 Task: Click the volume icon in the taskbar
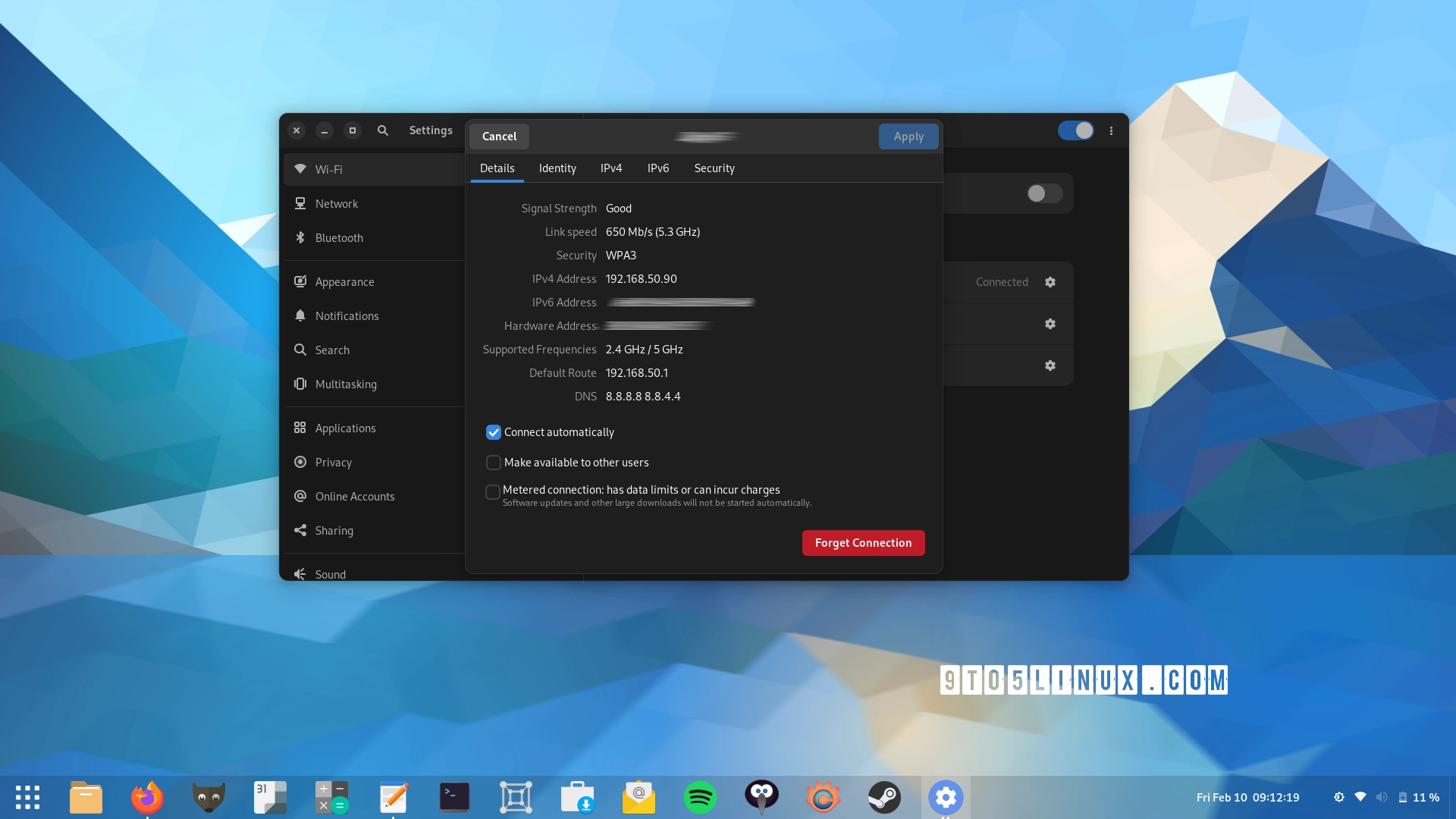click(x=1382, y=797)
